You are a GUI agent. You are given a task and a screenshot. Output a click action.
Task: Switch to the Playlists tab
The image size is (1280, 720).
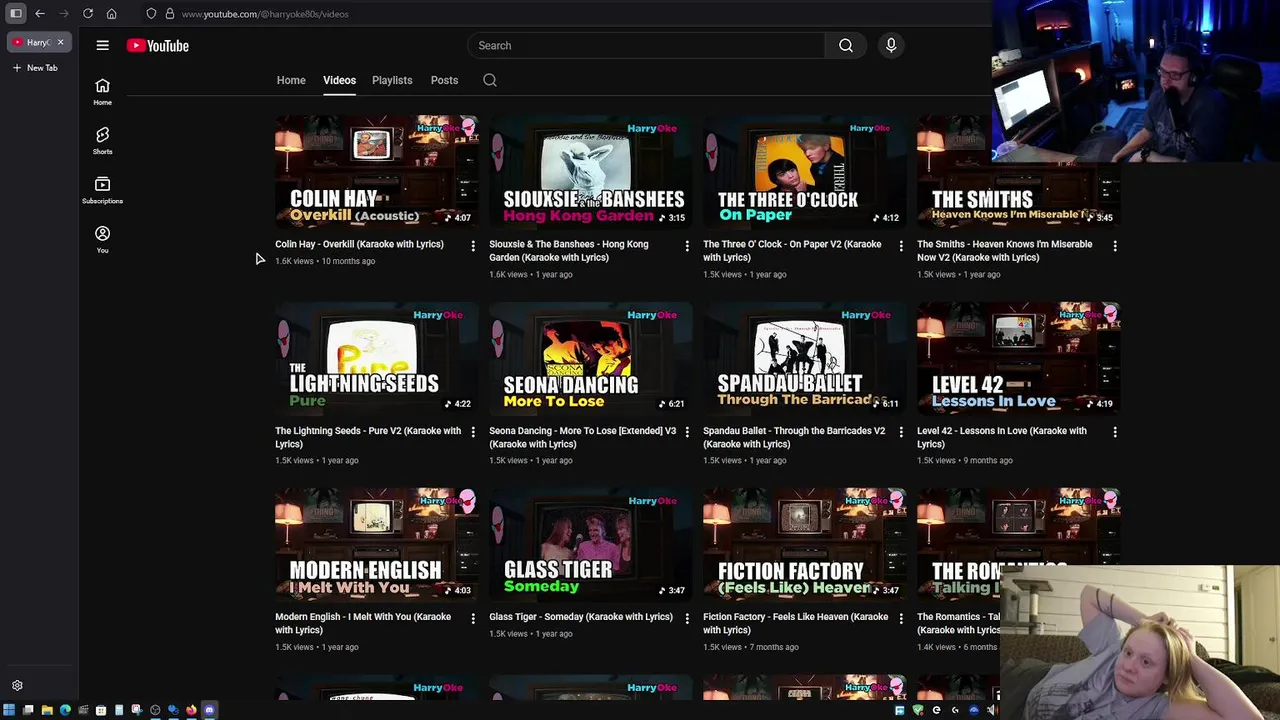[x=392, y=80]
